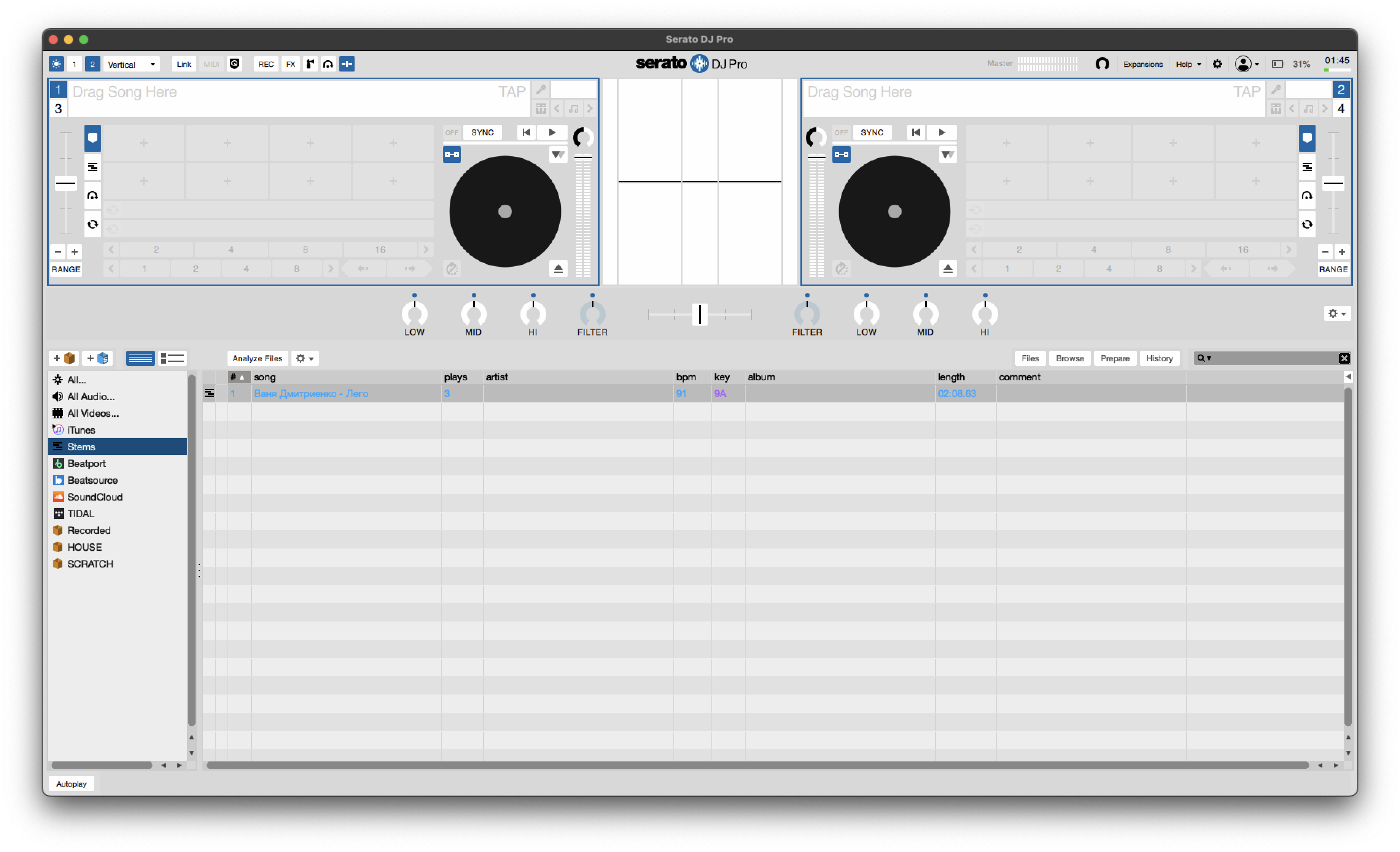Toggle the day mode sun icon
Viewport: 1400px width, 852px height.
(56, 64)
